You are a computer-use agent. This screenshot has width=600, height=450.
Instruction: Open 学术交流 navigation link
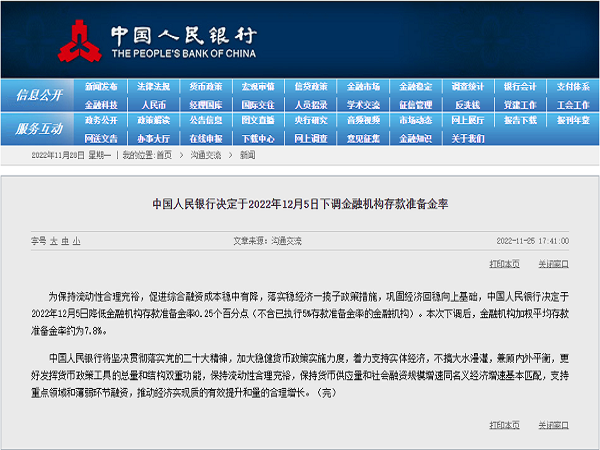pos(364,105)
